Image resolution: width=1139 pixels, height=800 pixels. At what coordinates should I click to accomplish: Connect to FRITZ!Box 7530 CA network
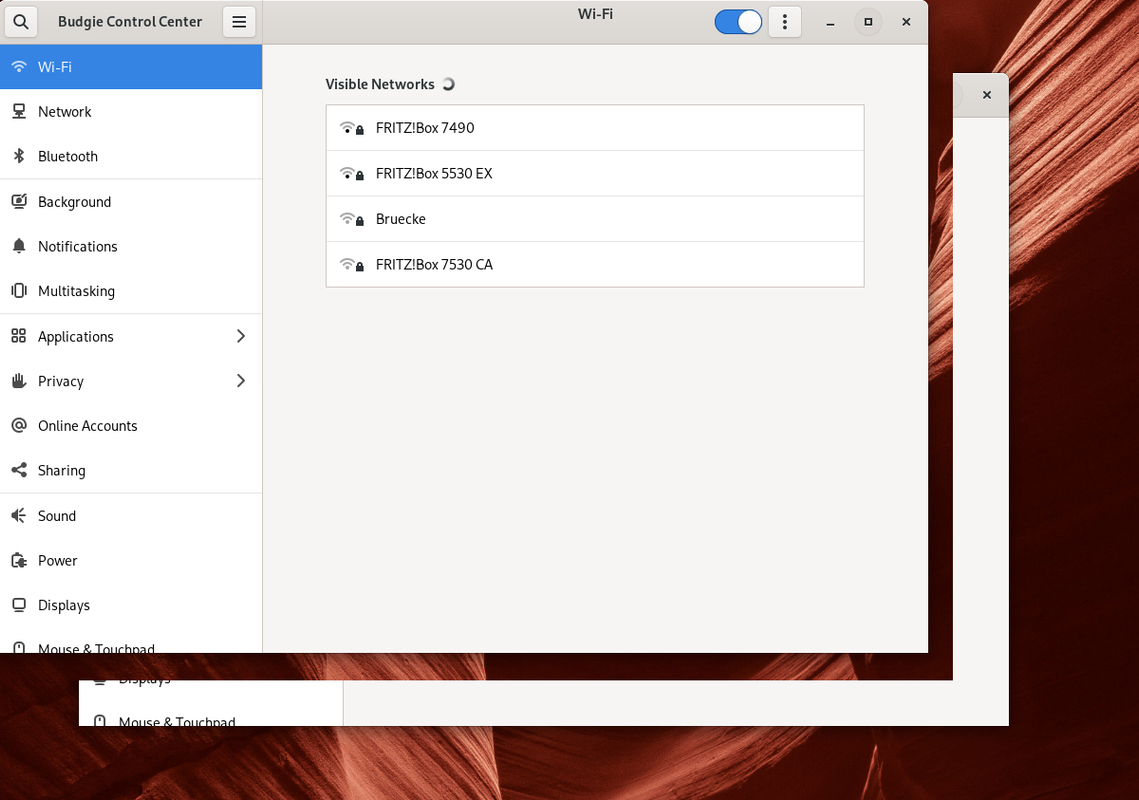click(x=595, y=264)
